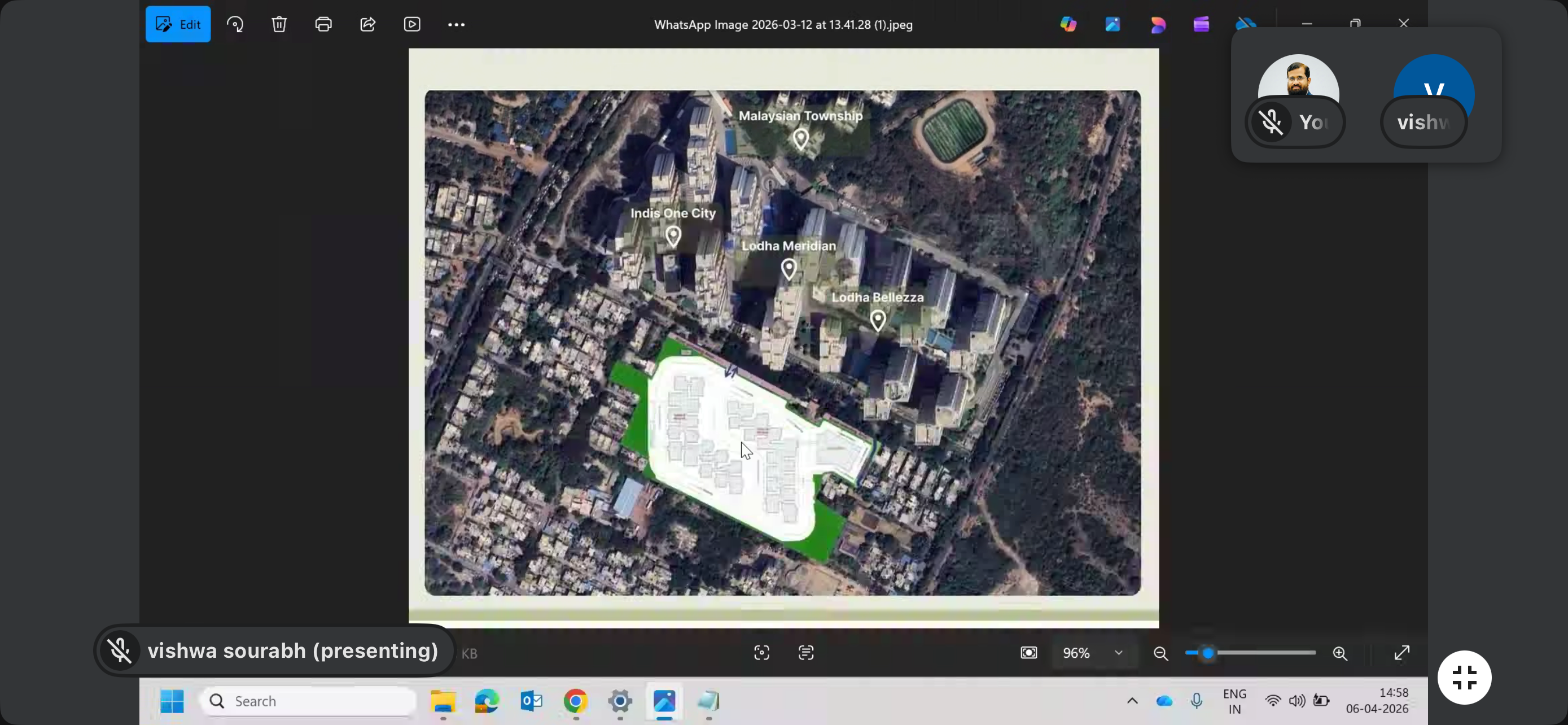Open the three-dots See more menu
Viewport: 1568px width, 725px height.
point(456,24)
